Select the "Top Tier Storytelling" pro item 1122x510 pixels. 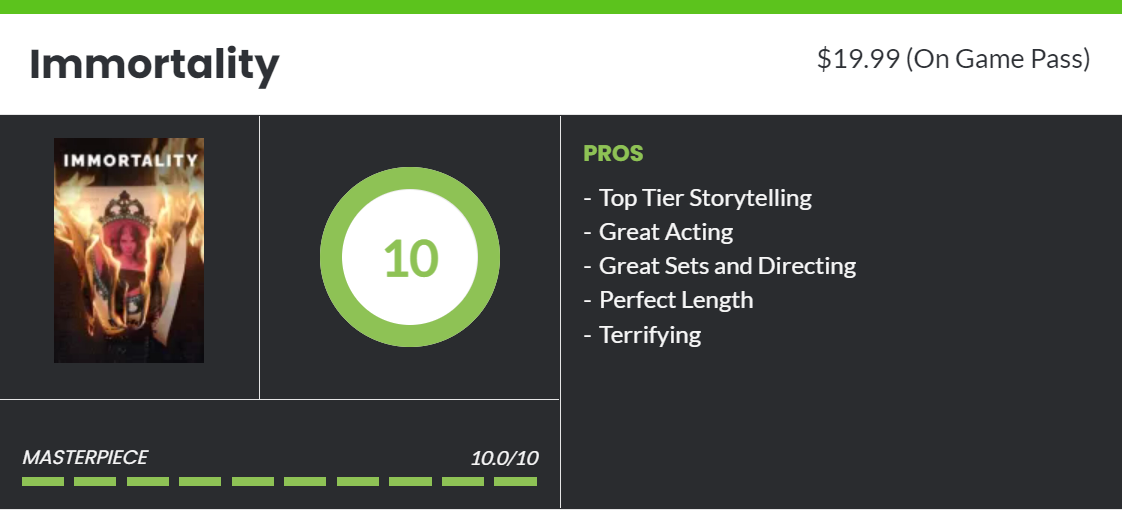click(705, 198)
